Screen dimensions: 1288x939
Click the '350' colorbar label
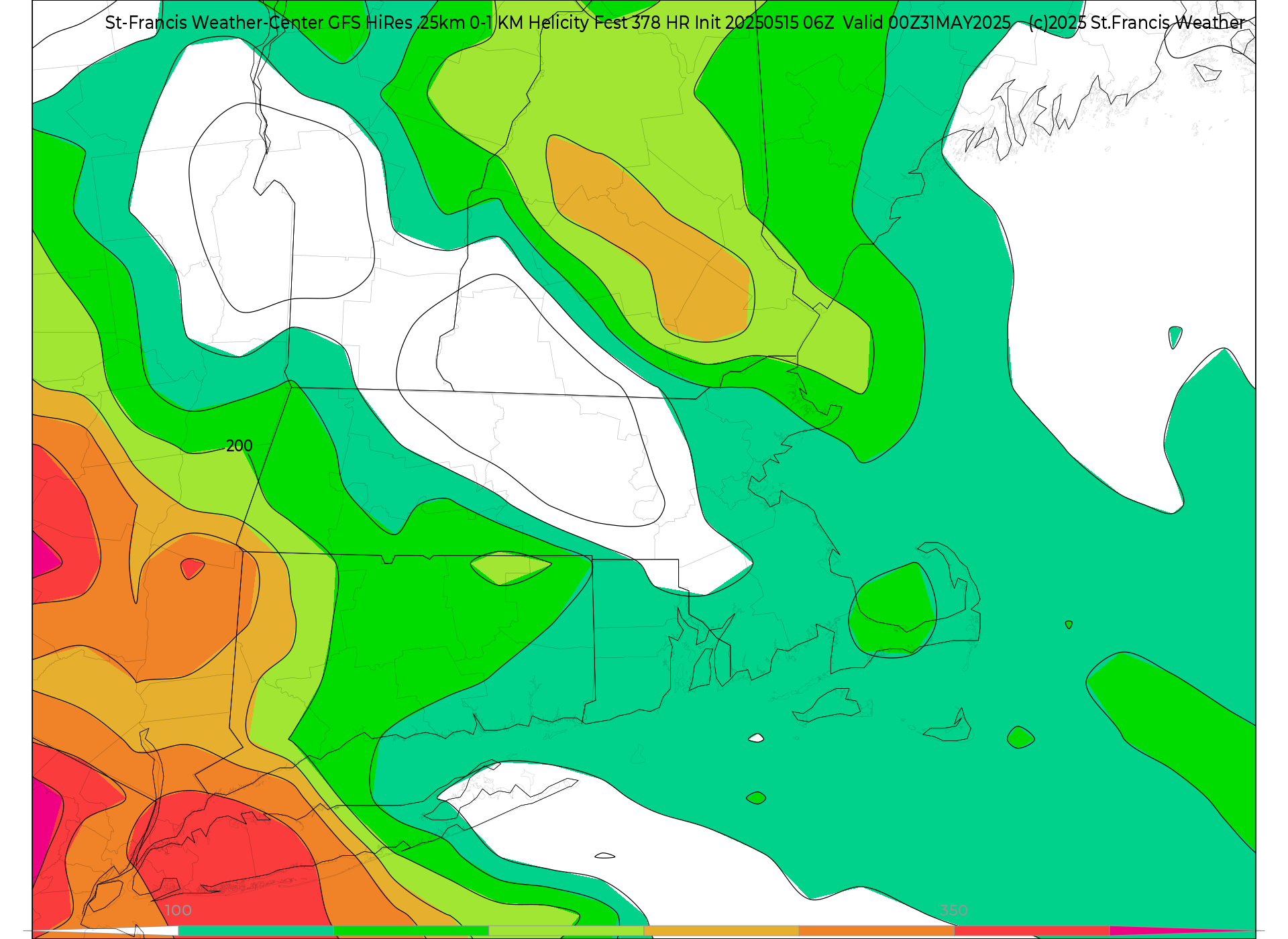[x=954, y=910]
